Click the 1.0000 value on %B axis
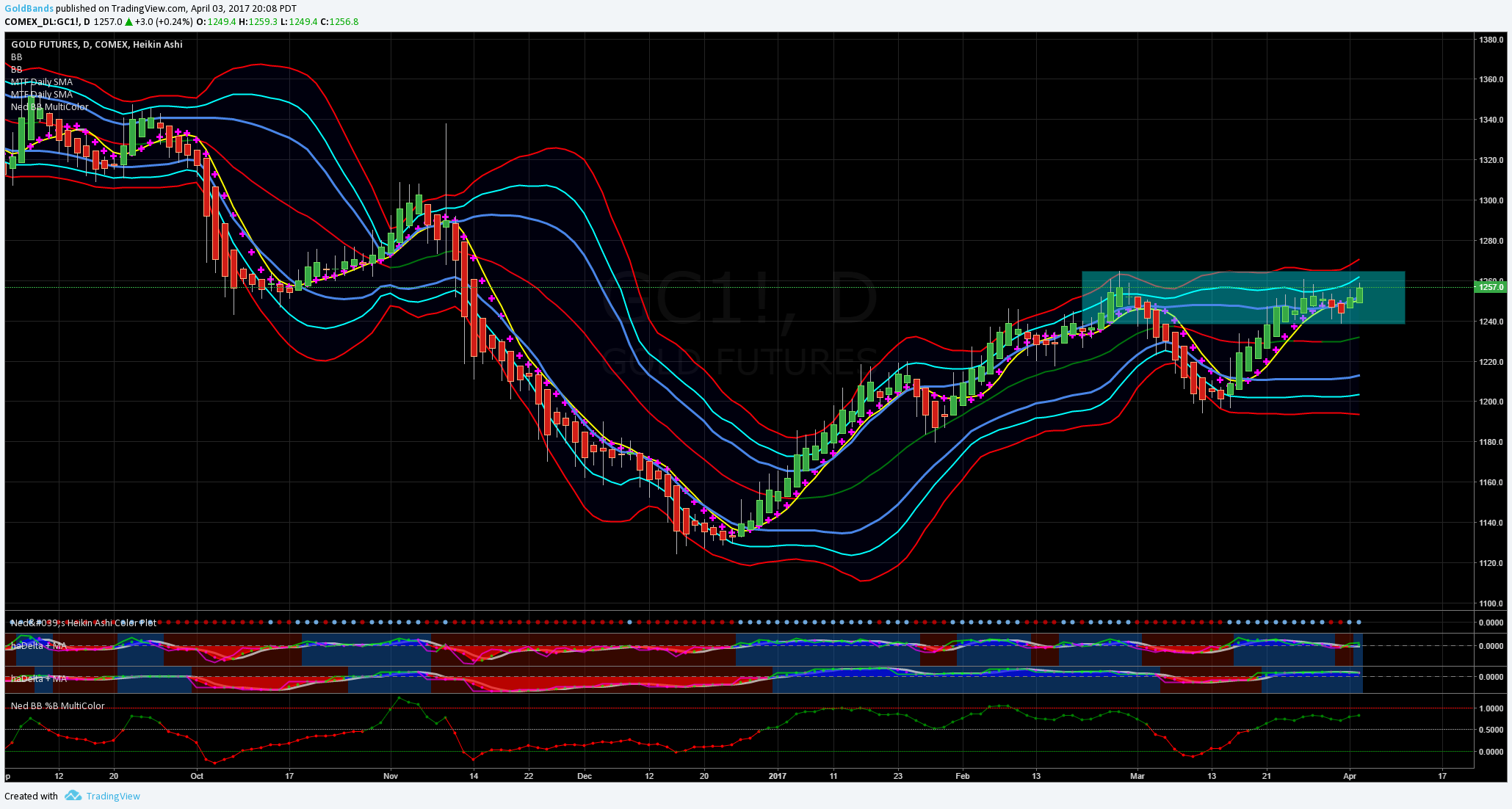This screenshot has width=1512, height=809. click(1491, 708)
